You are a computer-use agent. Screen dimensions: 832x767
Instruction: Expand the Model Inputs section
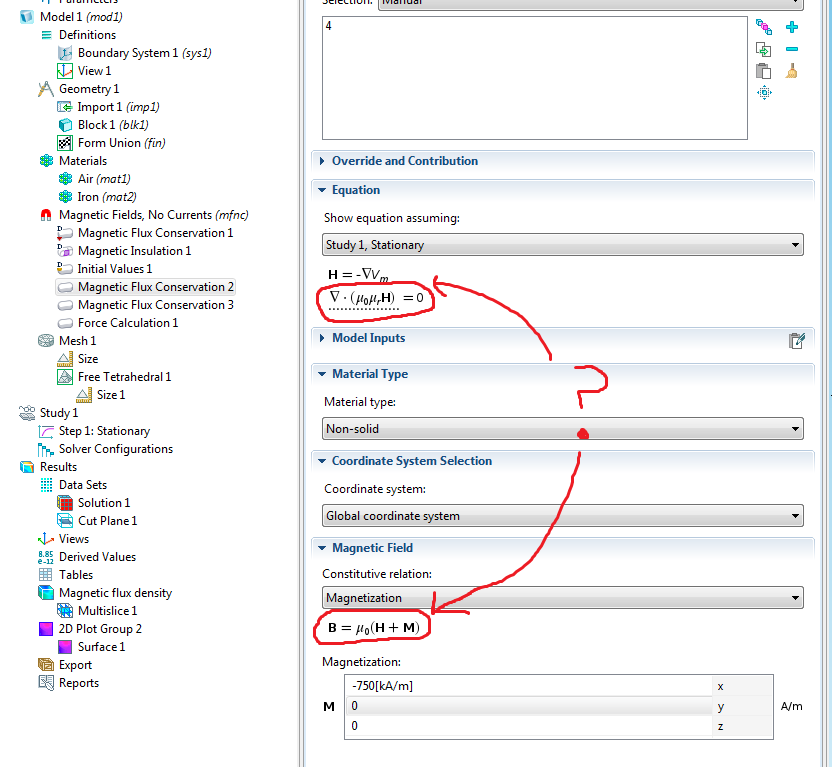(368, 338)
